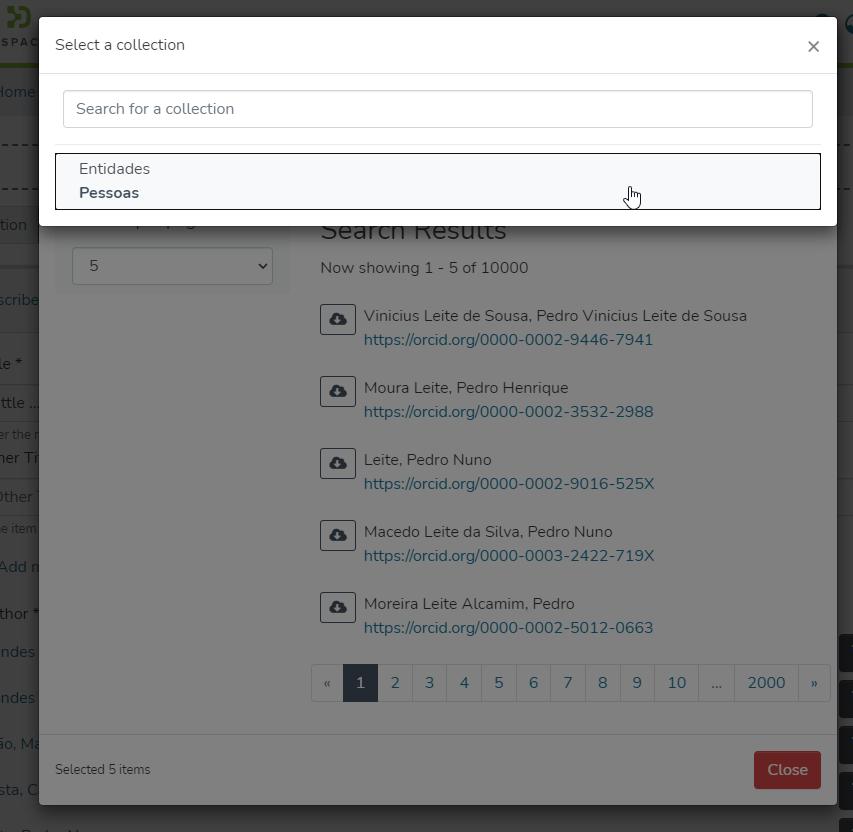This screenshot has width=853, height=832.
Task: Open results per page dropdown showing 5
Action: point(172,266)
